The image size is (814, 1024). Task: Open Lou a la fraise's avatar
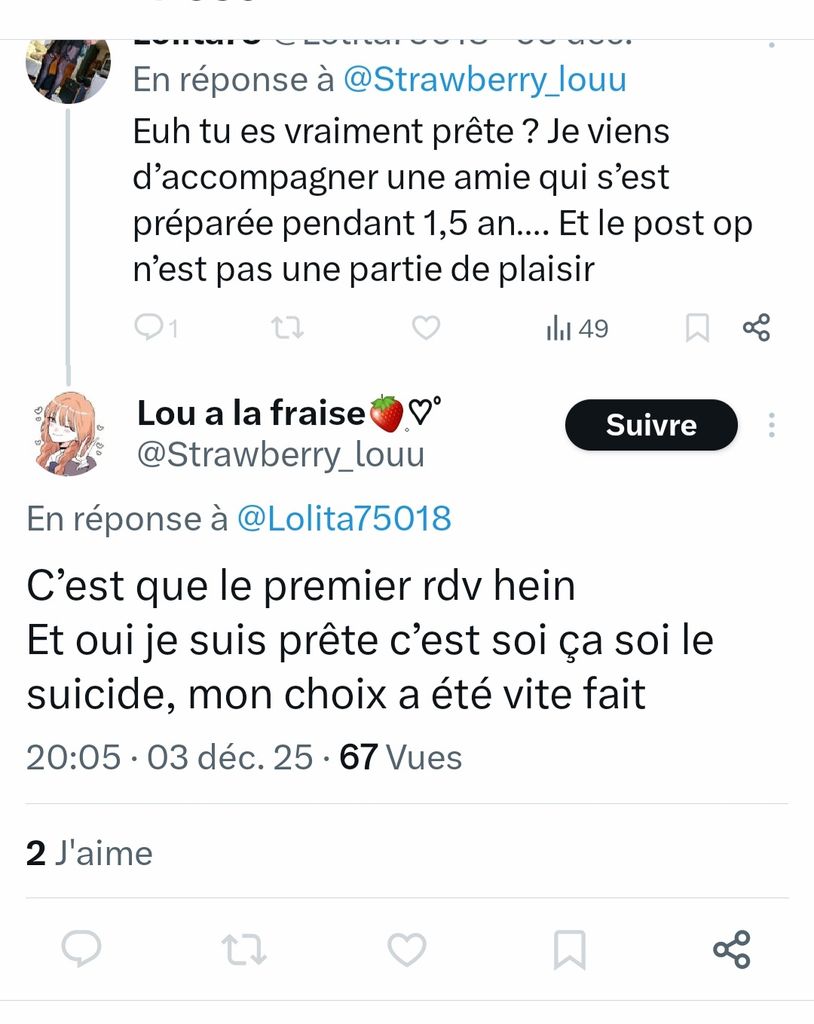(66, 432)
